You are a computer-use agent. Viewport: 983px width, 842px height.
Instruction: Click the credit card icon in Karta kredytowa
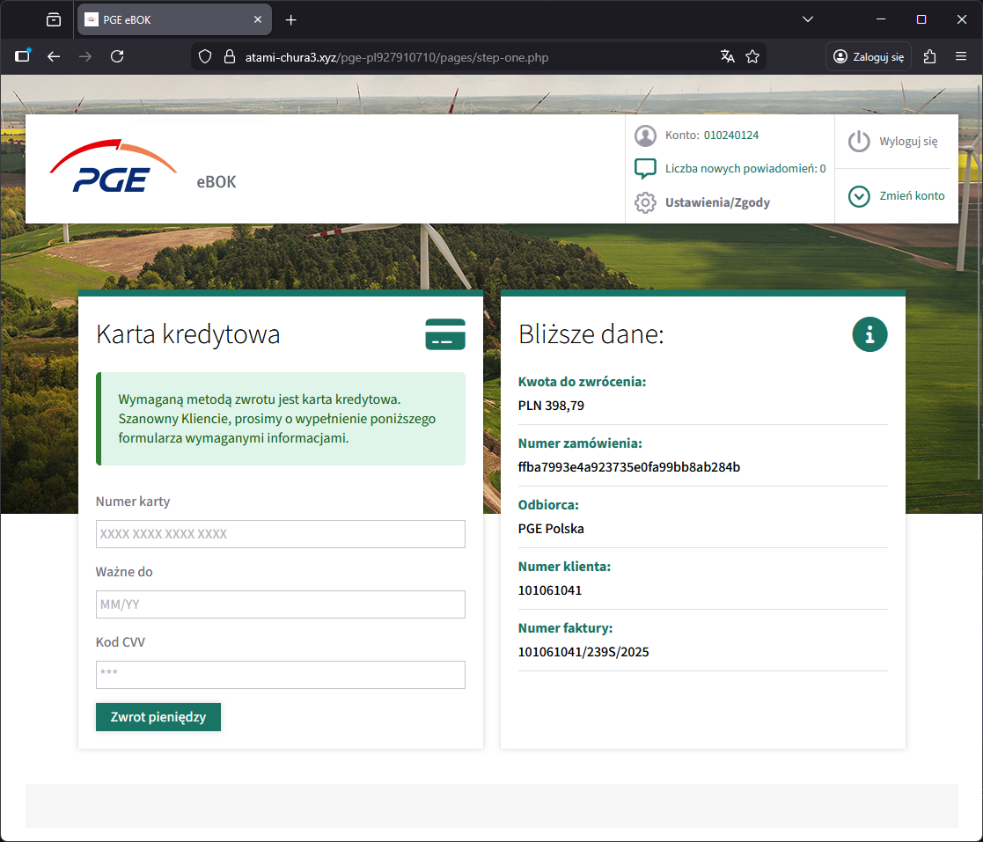click(x=445, y=334)
